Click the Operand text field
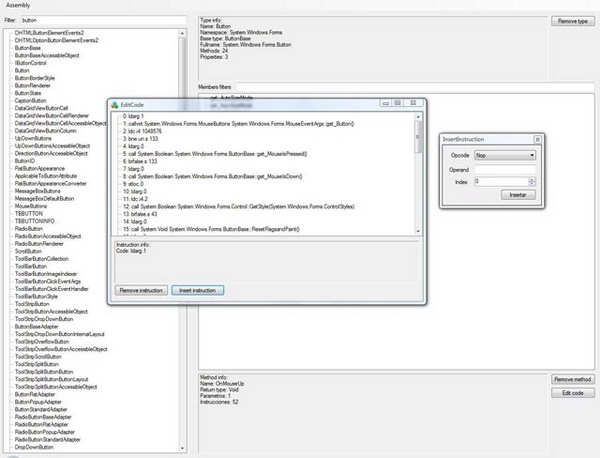The height and width of the screenshot is (458, 600). (505, 168)
